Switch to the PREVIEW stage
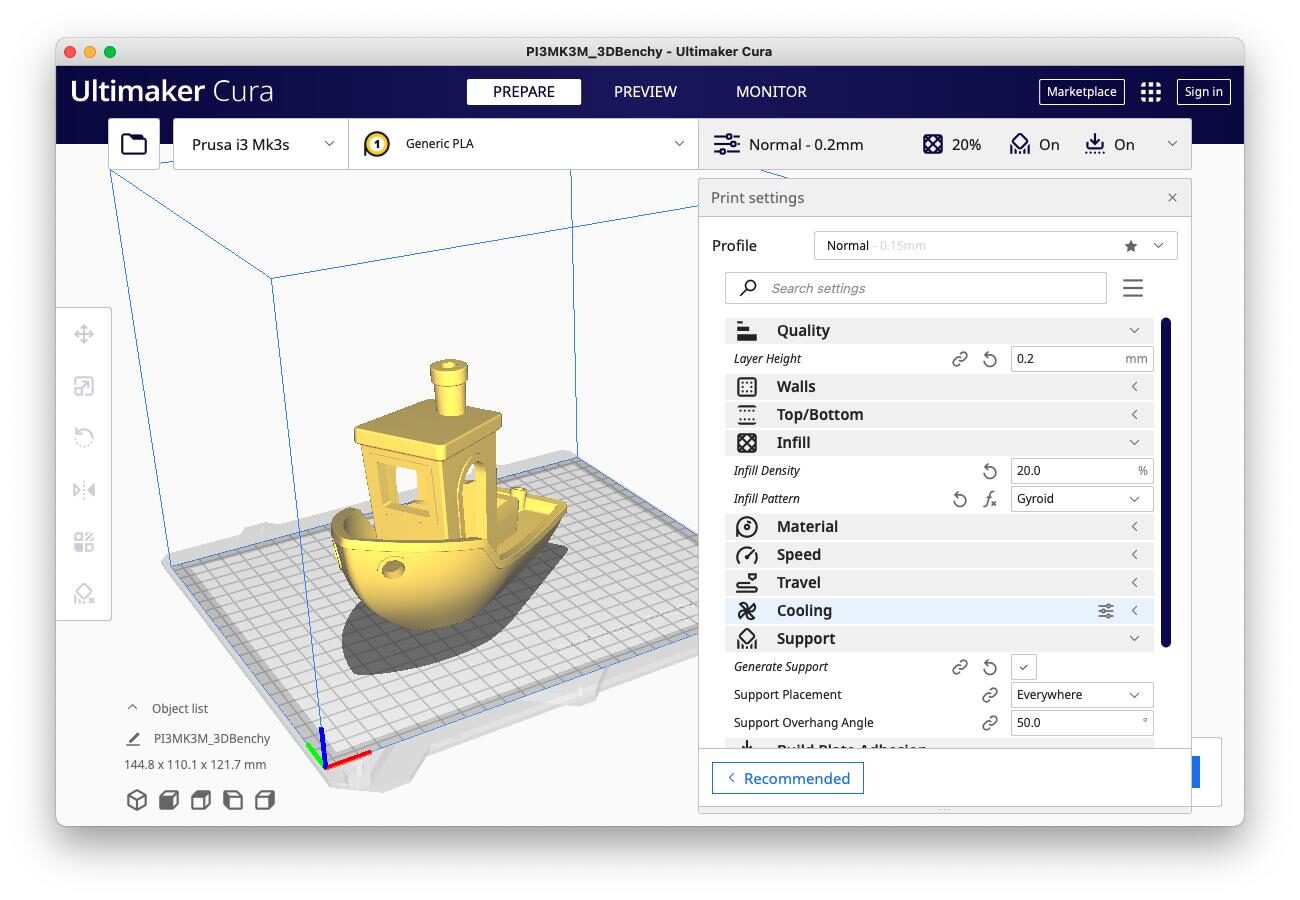Screen dimensions: 1300x900 click(x=645, y=92)
